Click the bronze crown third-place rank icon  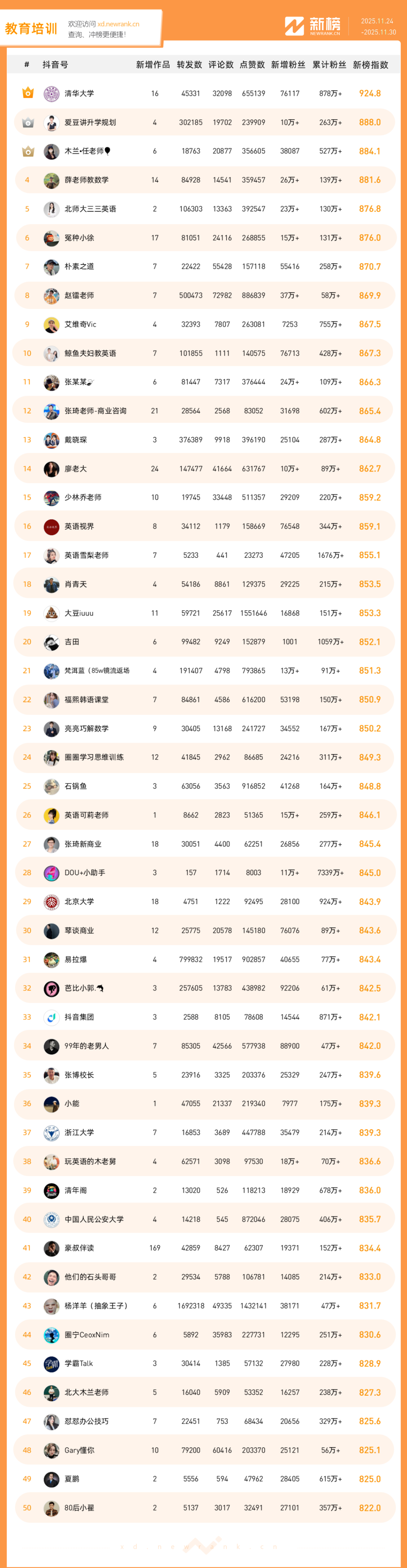(28, 151)
